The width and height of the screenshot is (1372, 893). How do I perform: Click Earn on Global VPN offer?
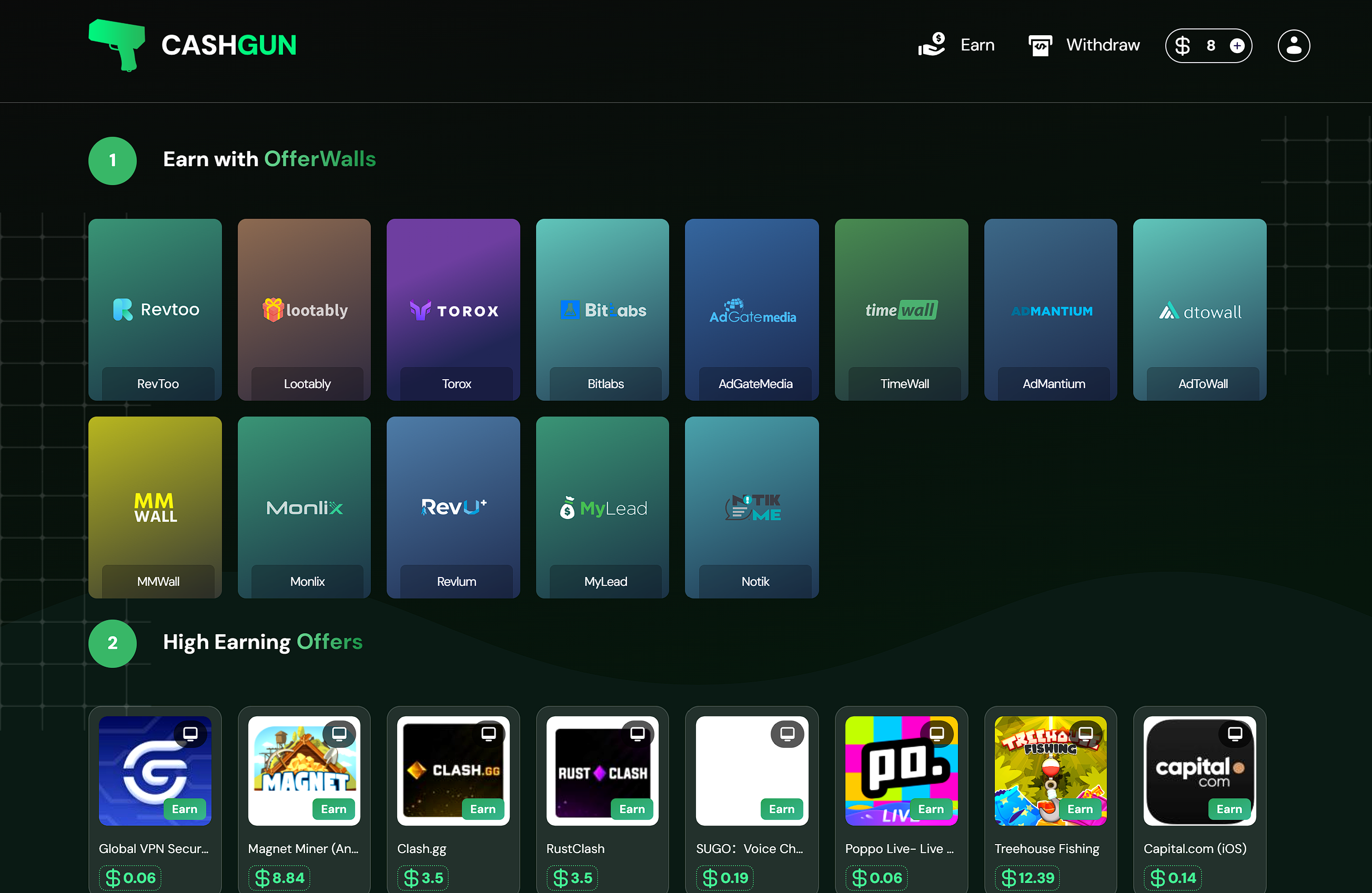pos(185,809)
